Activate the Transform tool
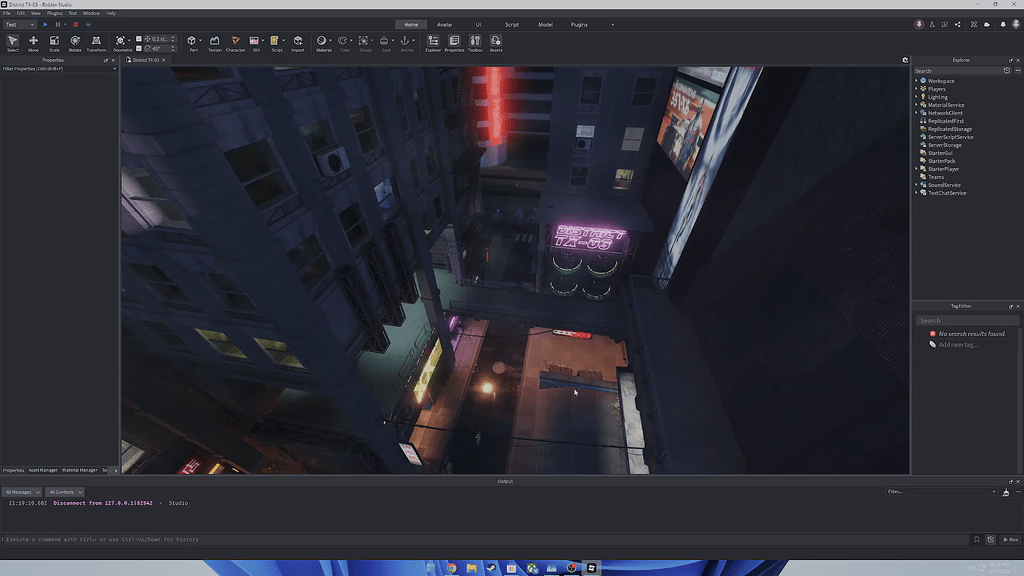This screenshot has width=1024, height=576. pos(96,43)
